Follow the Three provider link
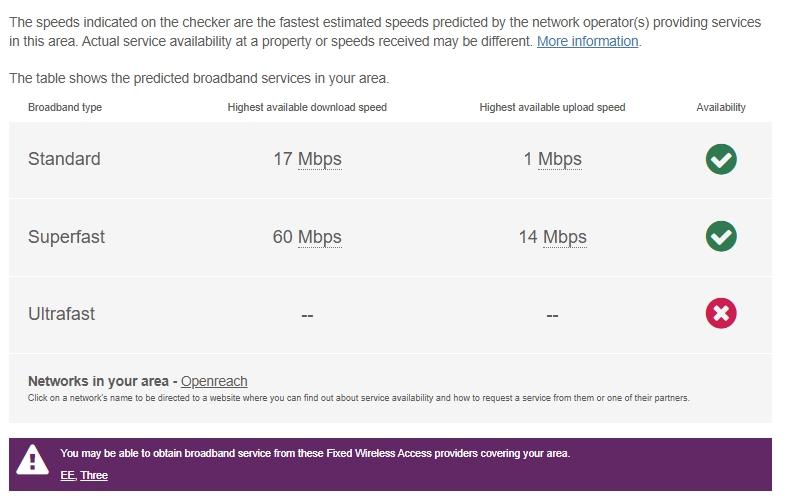Viewport: 791px width, 500px height. [94, 475]
